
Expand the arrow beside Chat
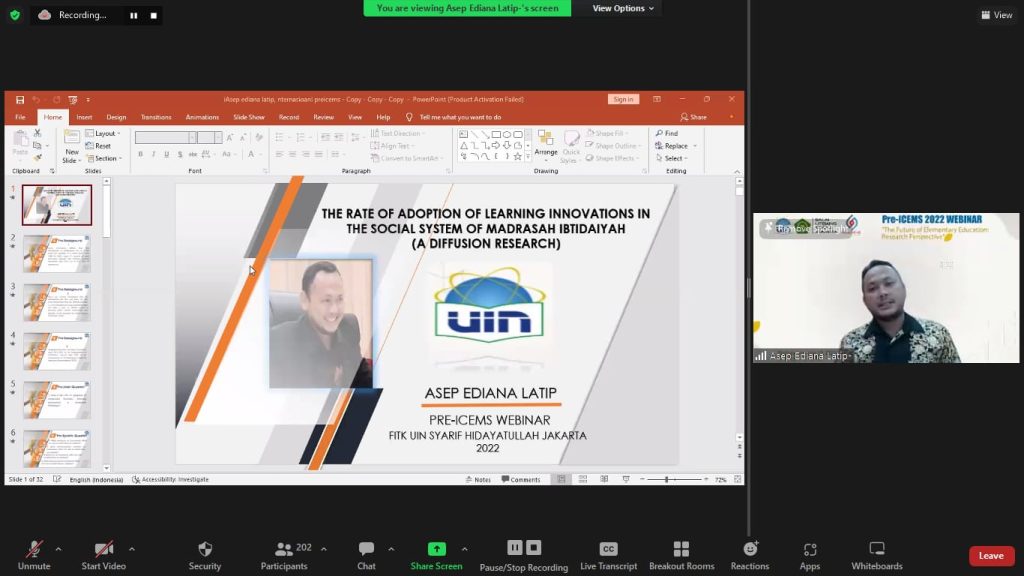(x=391, y=549)
